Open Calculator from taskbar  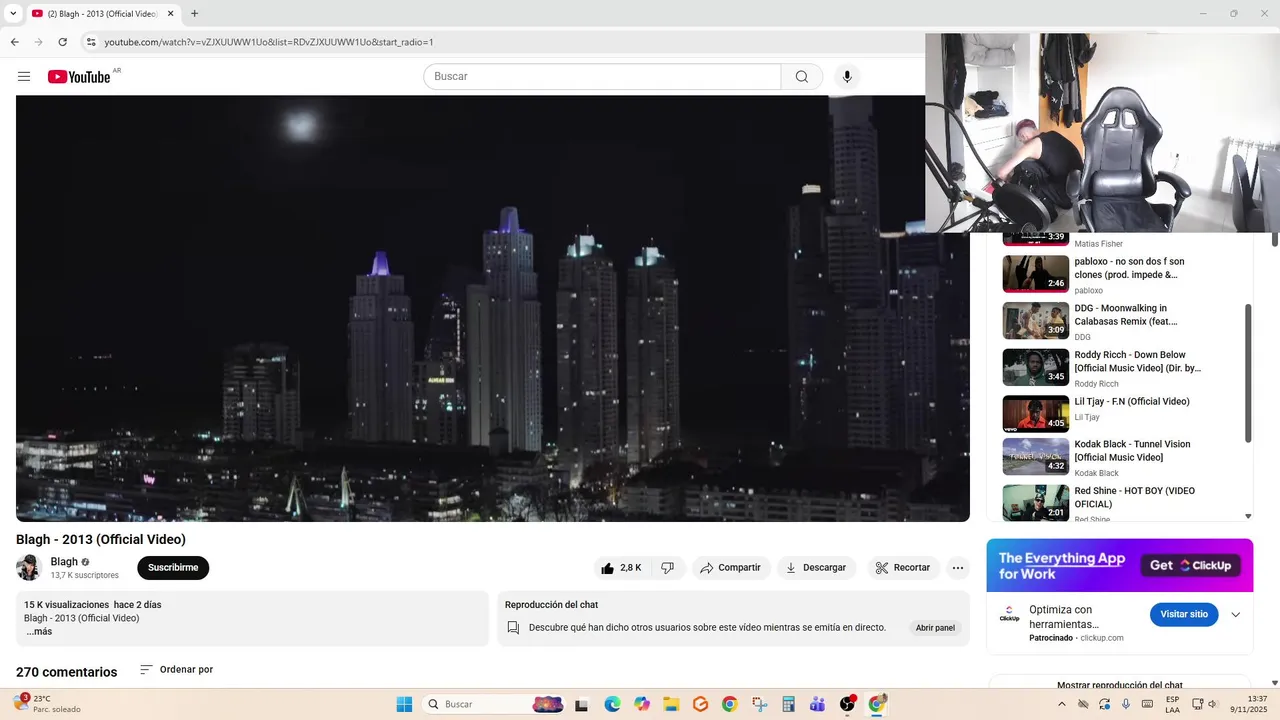pyautogui.click(x=788, y=704)
